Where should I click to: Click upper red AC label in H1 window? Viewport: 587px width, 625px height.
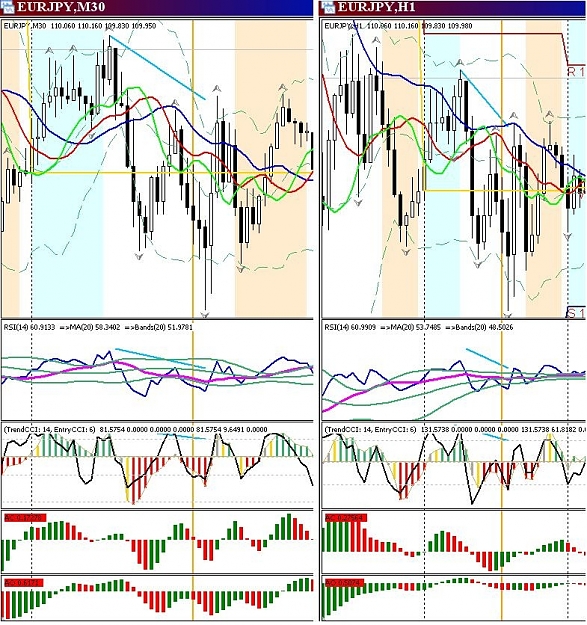346,518
